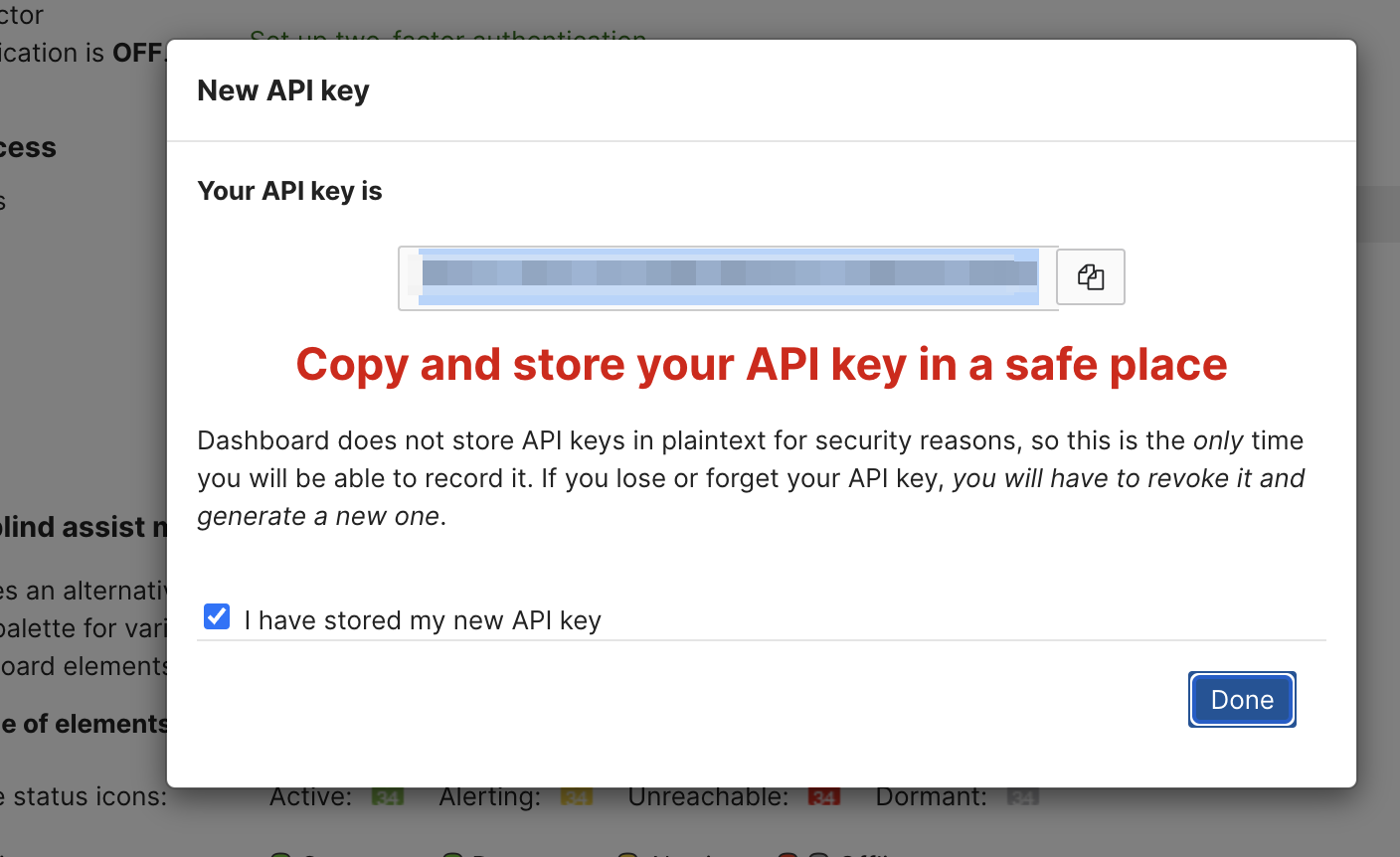Click the red Unreachable status icon
This screenshot has height=857, width=1400.
[823, 796]
